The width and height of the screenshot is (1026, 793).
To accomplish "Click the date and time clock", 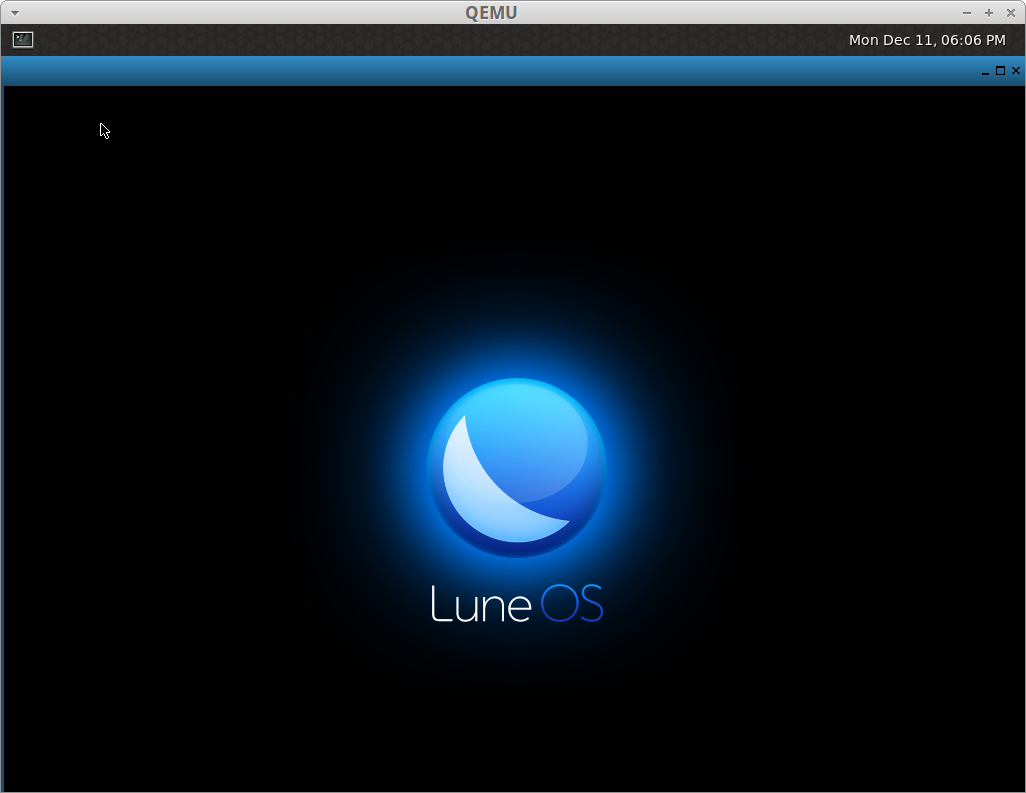I will pyautogui.click(x=927, y=40).
